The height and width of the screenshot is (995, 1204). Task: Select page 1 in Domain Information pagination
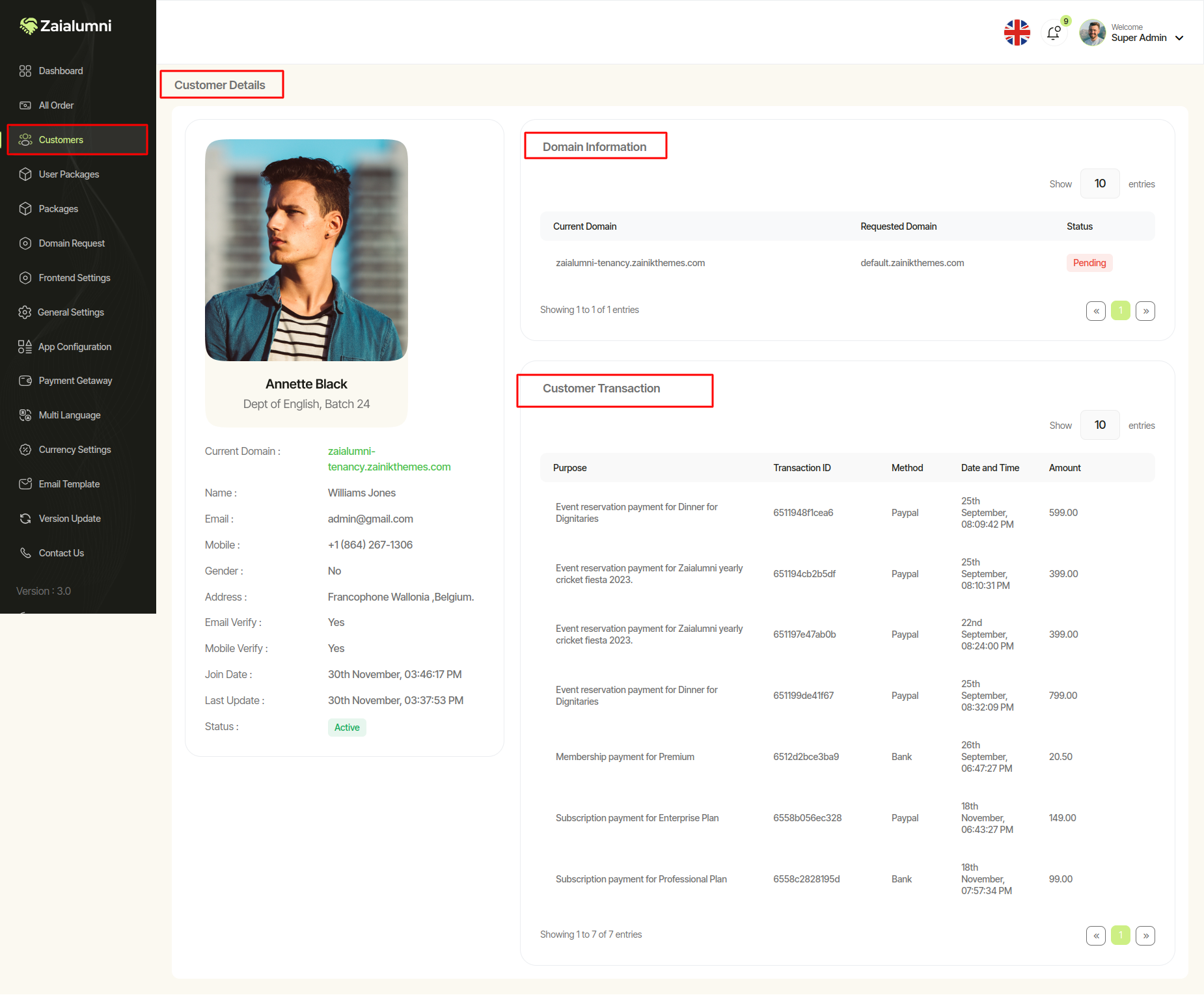tap(1121, 311)
